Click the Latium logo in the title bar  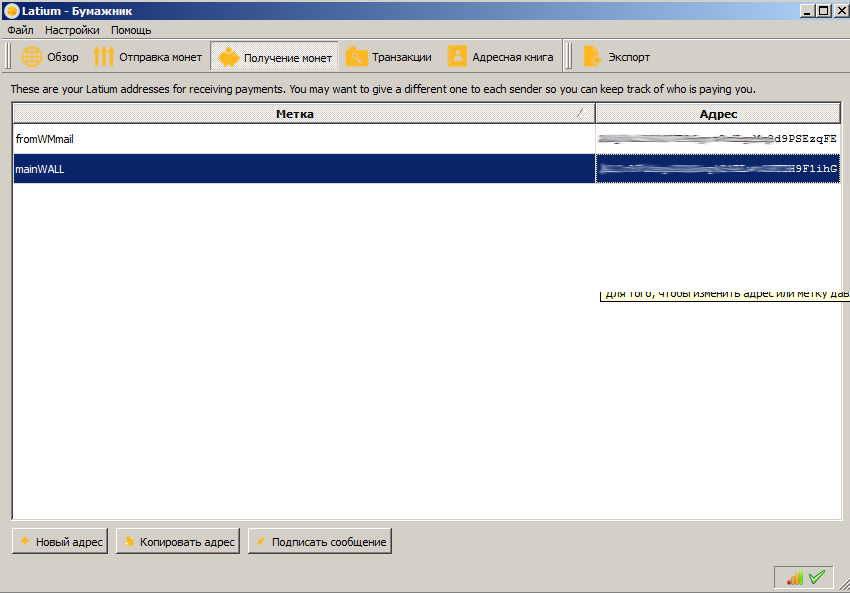coord(11,10)
